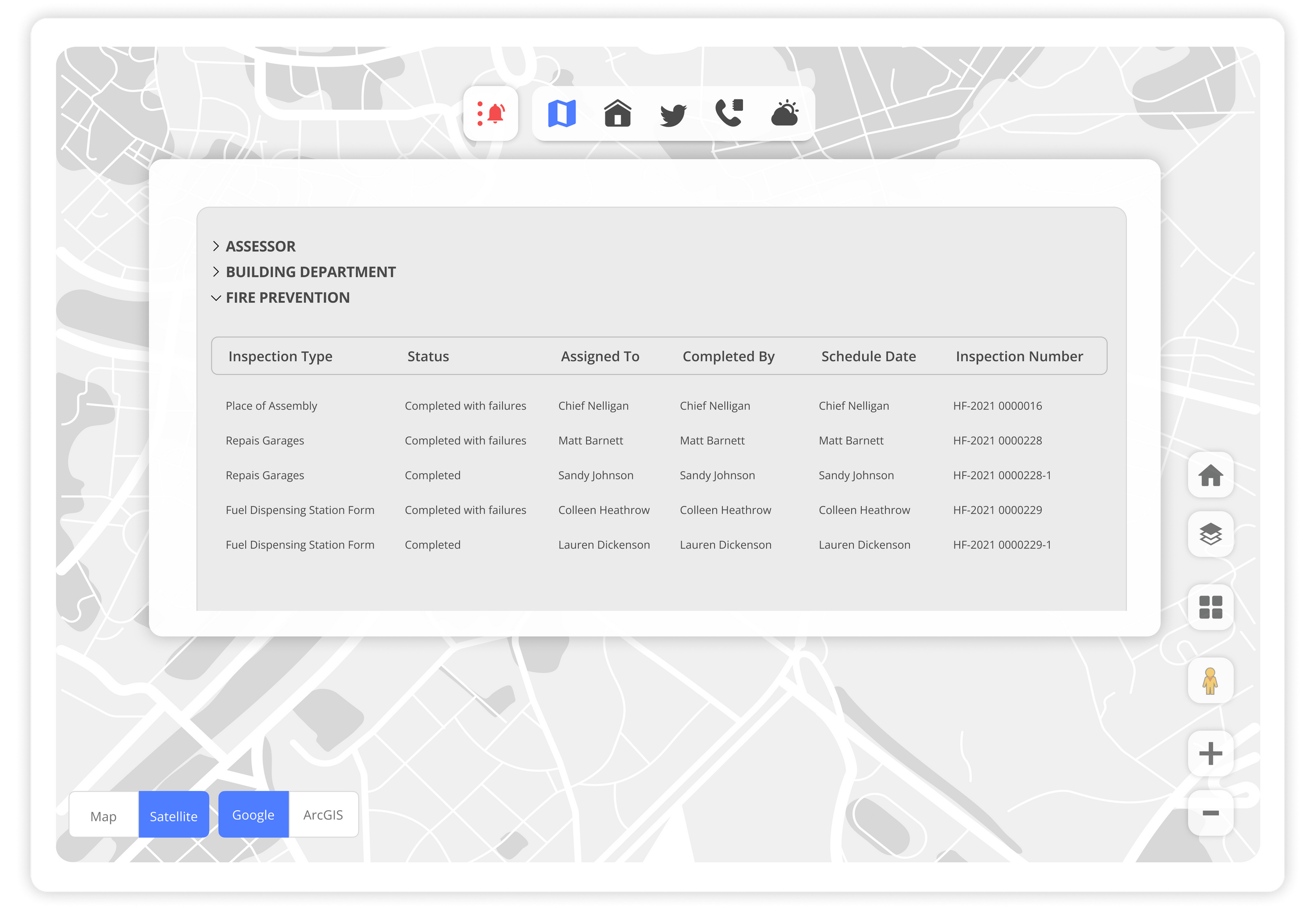Image resolution: width=1316 pixels, height=909 pixels.
Task: Click the home icon in the top toolbar
Action: 618,113
